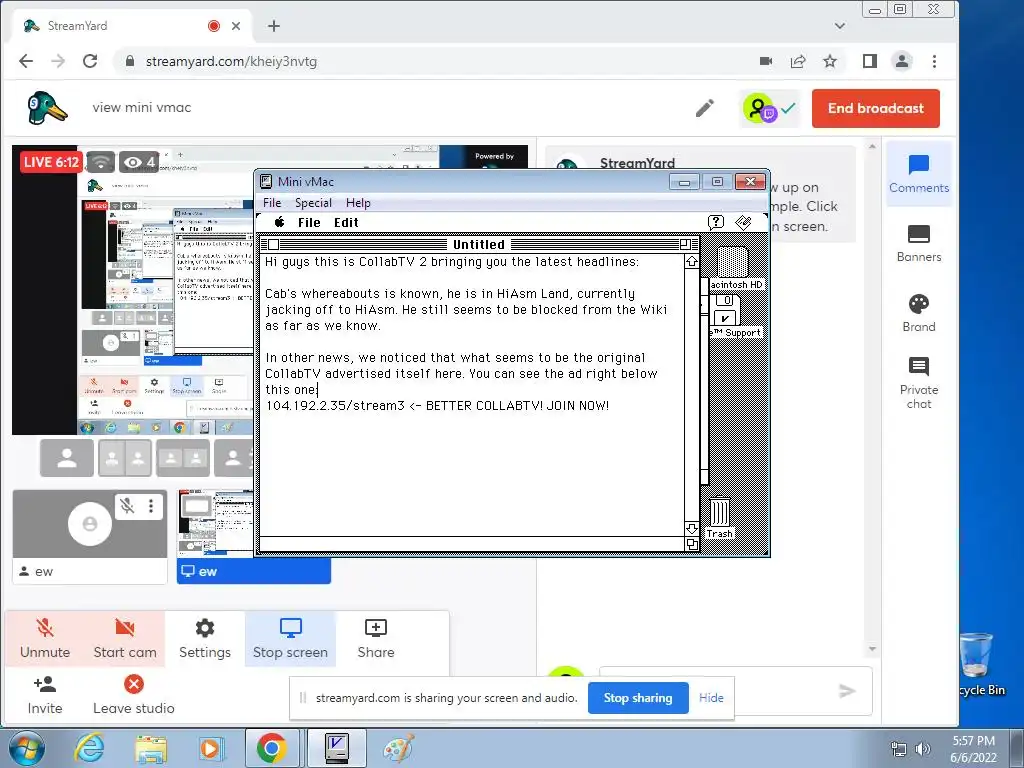The width and height of the screenshot is (1024, 768).
Task: Open the Comments panel
Action: 919,174
